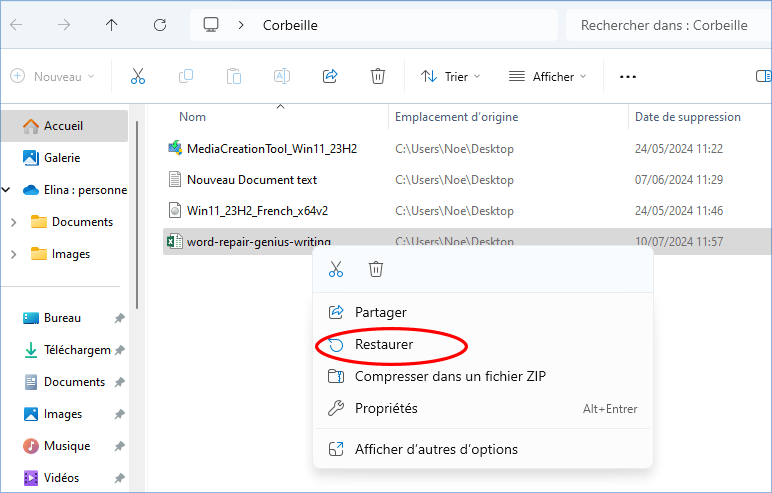Open the Afficher view dropdown
This screenshot has height=493, width=772.
547,76
